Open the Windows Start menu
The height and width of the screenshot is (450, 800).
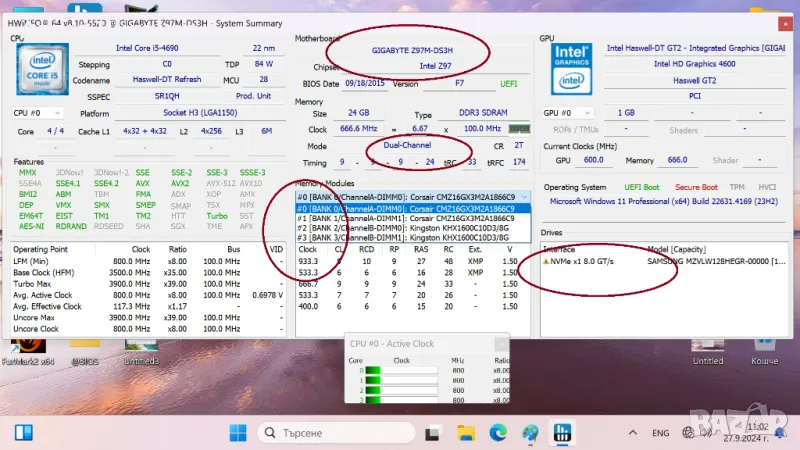(x=238, y=432)
